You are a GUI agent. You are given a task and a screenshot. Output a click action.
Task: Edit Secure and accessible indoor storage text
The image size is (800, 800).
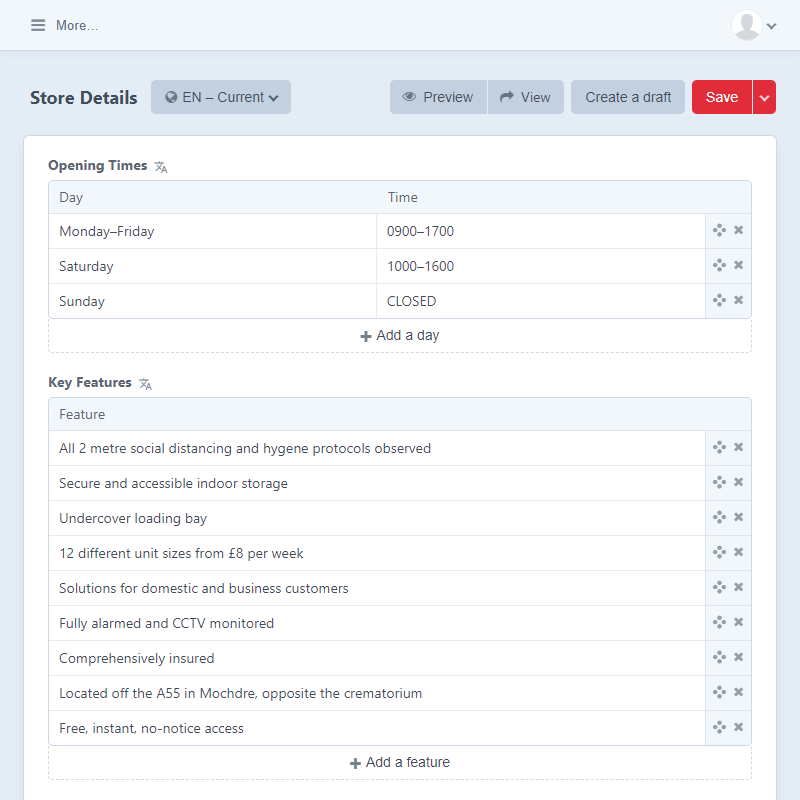click(x=377, y=483)
